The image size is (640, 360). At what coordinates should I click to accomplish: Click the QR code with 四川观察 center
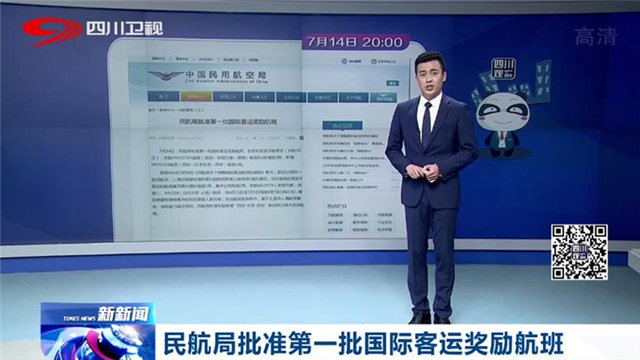(x=579, y=252)
